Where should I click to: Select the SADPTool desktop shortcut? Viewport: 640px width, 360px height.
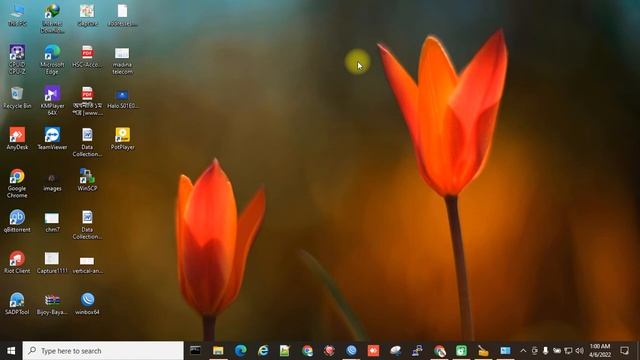pyautogui.click(x=17, y=304)
